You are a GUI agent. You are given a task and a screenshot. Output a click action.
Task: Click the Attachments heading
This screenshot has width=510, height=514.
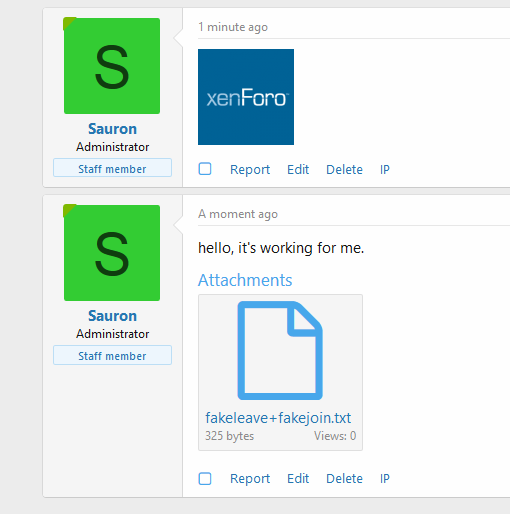[x=245, y=280]
